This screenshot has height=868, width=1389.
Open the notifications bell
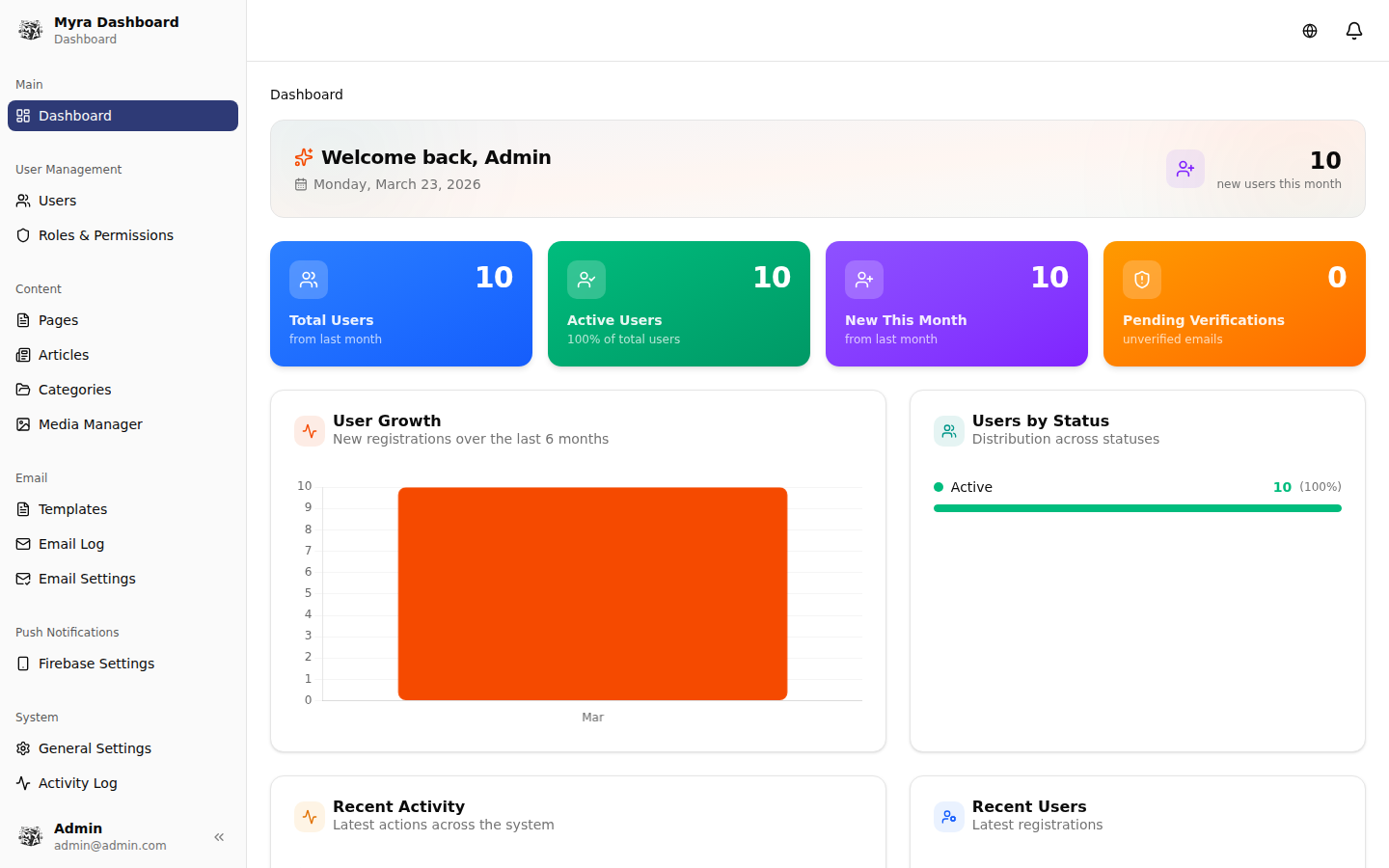pyautogui.click(x=1354, y=31)
